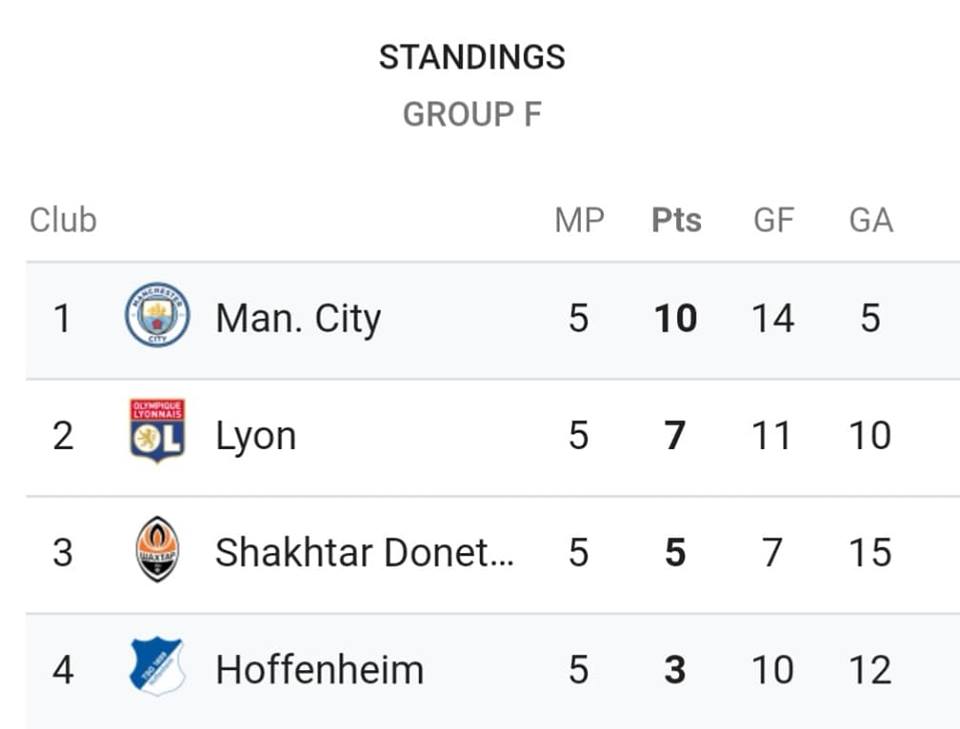This screenshot has height=729, width=960.
Task: Click the Manchester City crest icon
Action: pos(157,315)
